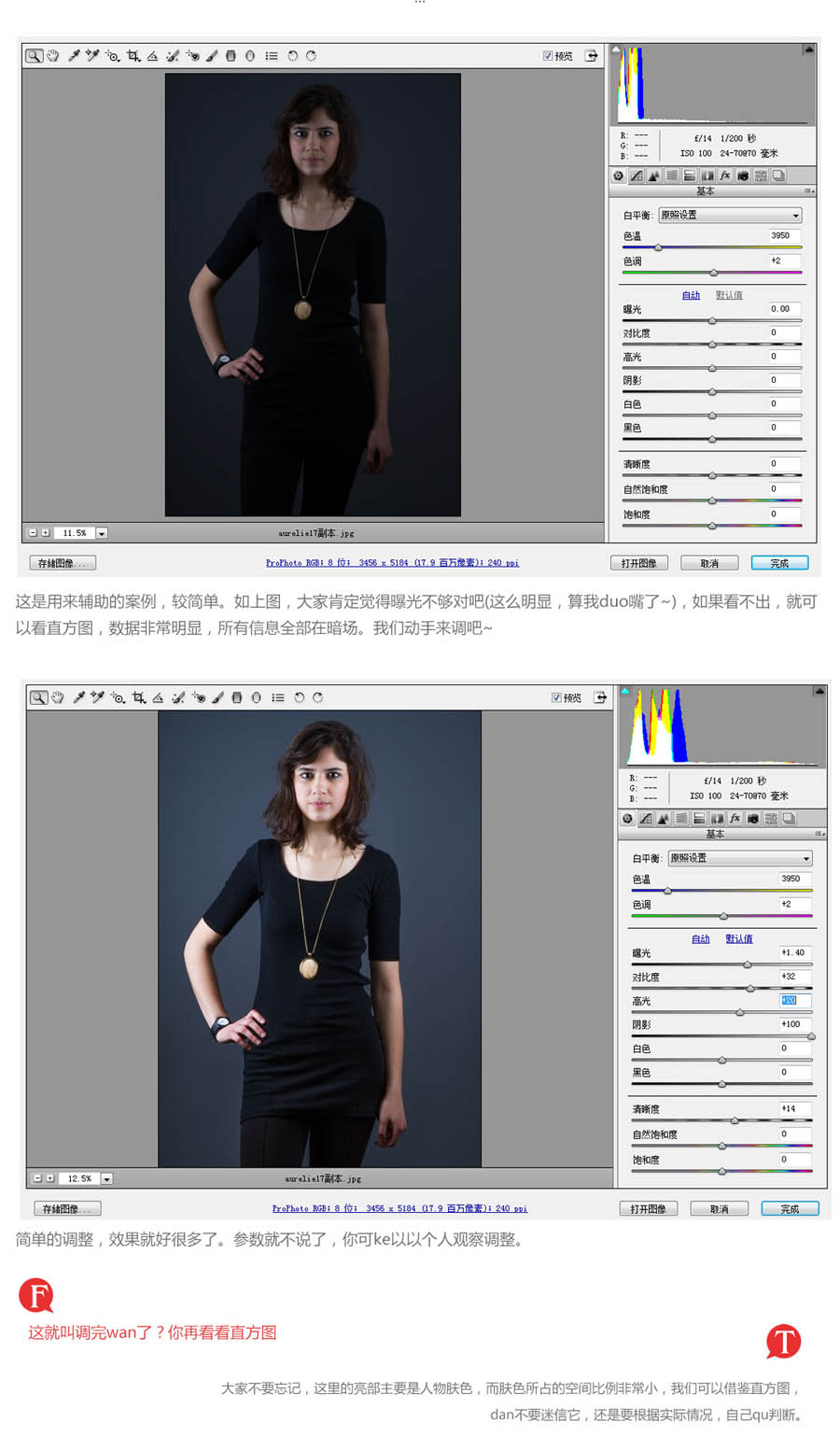
Task: Click 色温 value field in lower window
Action: click(795, 879)
